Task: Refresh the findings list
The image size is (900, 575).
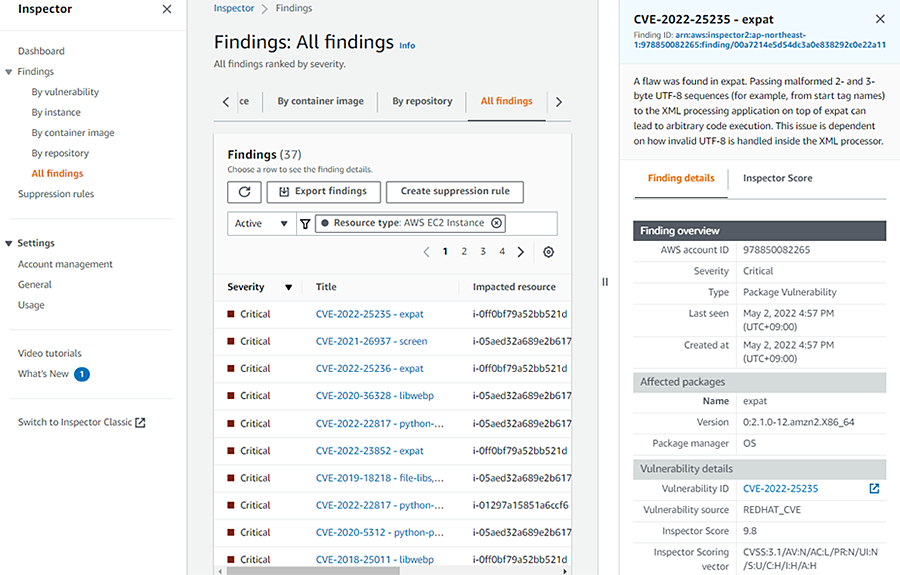Action: click(245, 192)
